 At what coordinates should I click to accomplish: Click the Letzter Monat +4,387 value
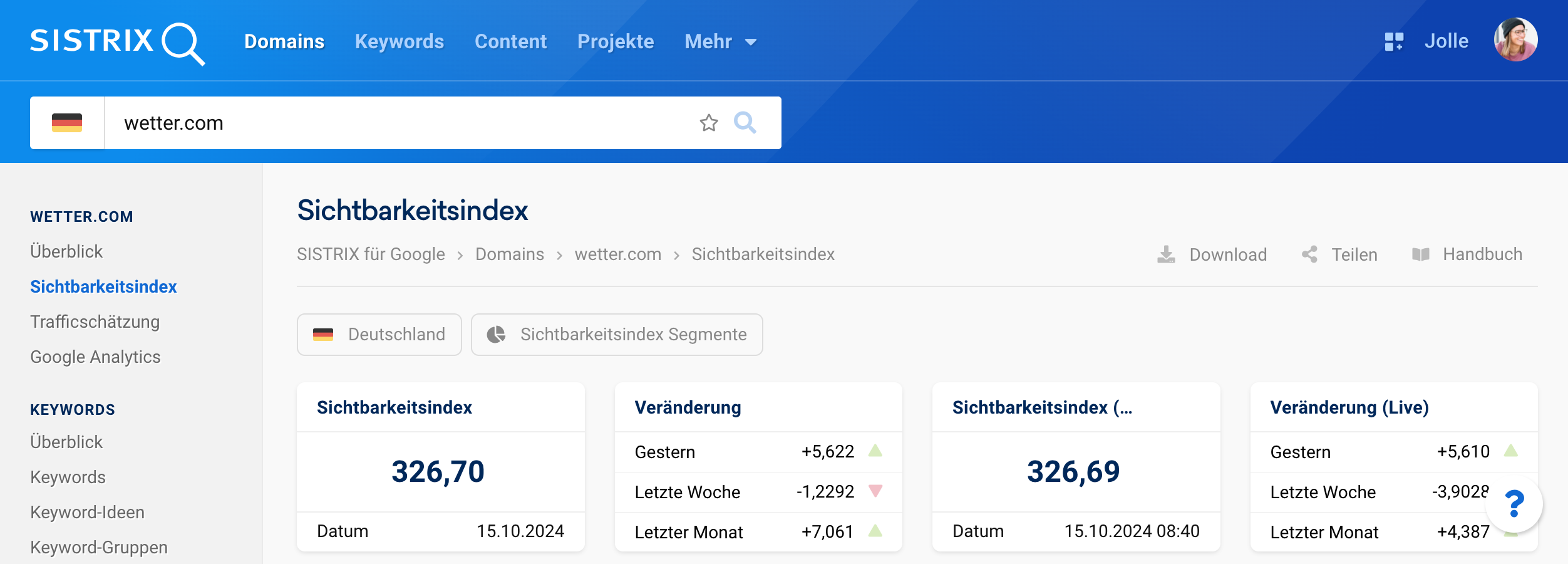pos(1463,532)
